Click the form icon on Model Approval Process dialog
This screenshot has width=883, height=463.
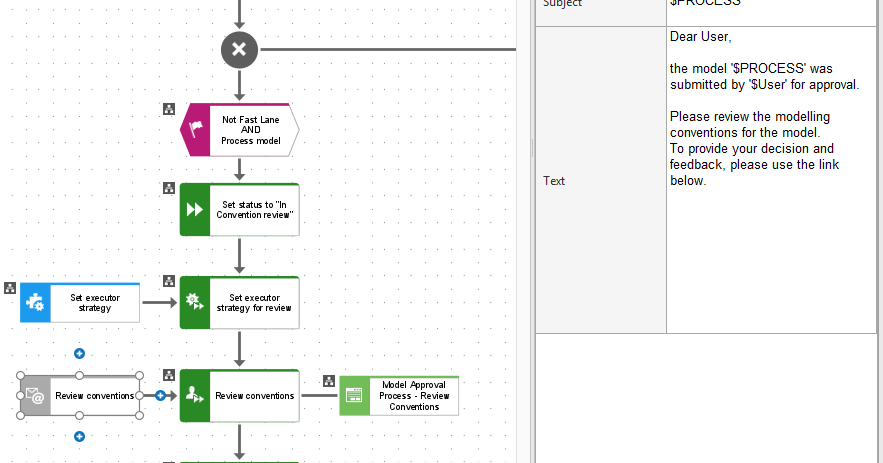pos(354,395)
